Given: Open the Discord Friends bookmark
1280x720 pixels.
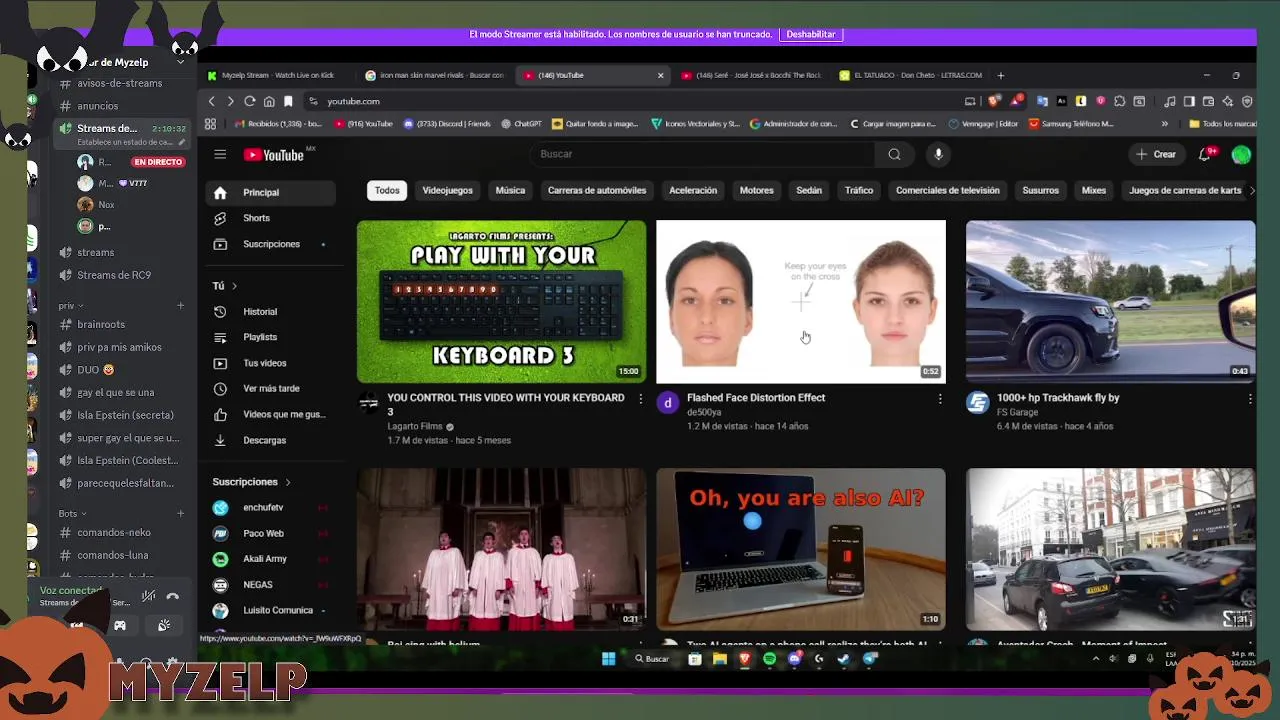Looking at the screenshot, I should pyautogui.click(x=447, y=124).
